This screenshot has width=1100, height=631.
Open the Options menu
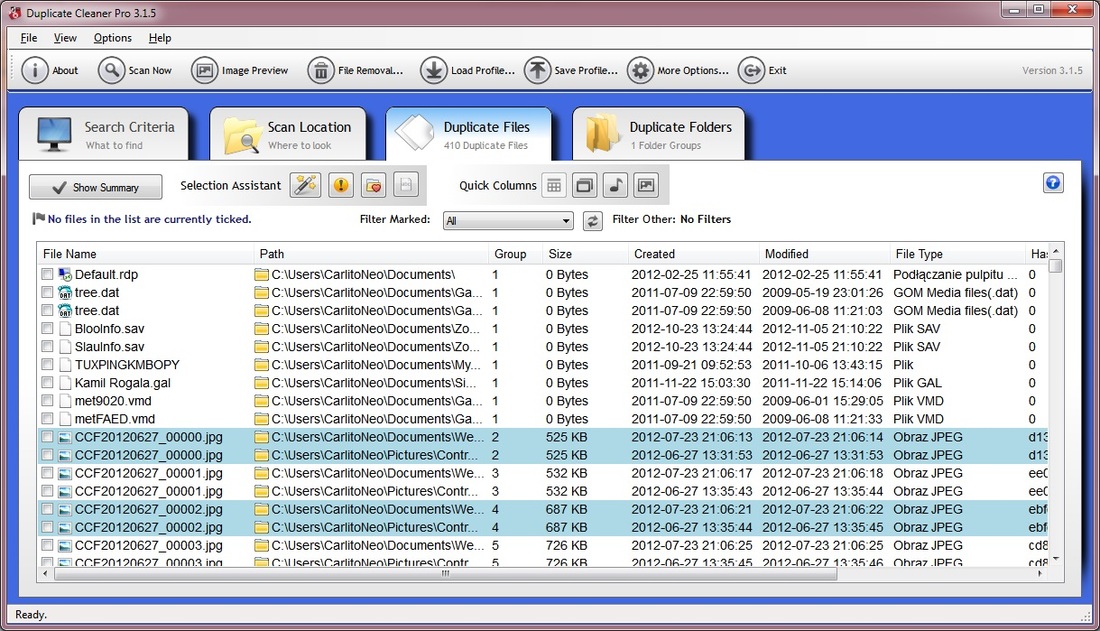pyautogui.click(x=112, y=38)
